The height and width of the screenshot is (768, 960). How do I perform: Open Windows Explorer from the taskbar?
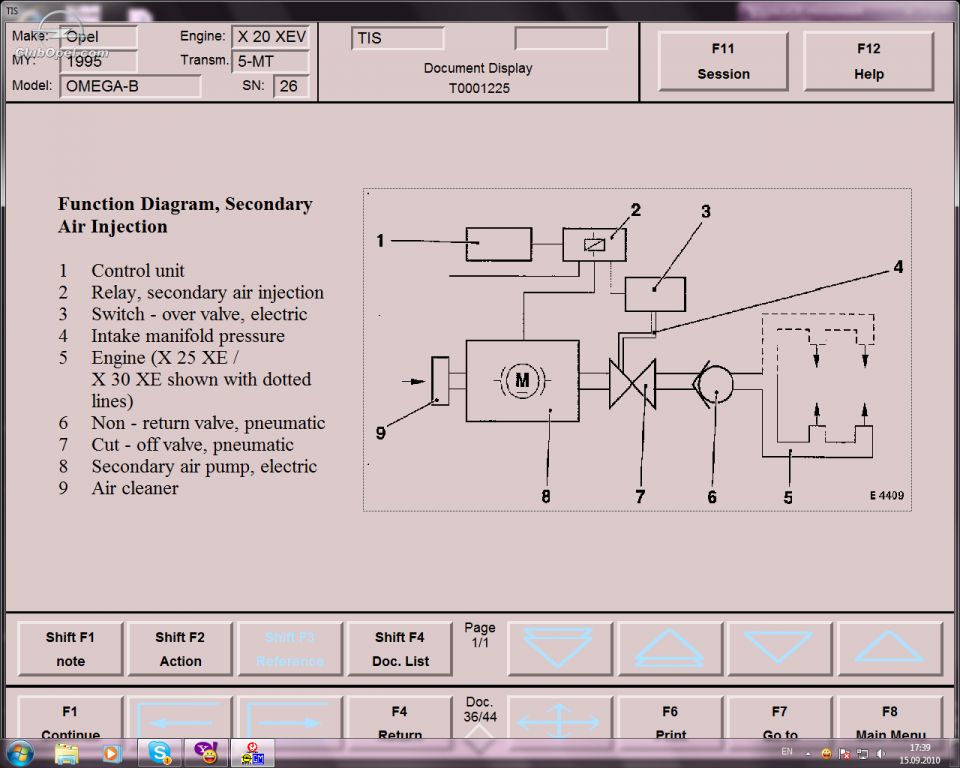click(x=67, y=753)
